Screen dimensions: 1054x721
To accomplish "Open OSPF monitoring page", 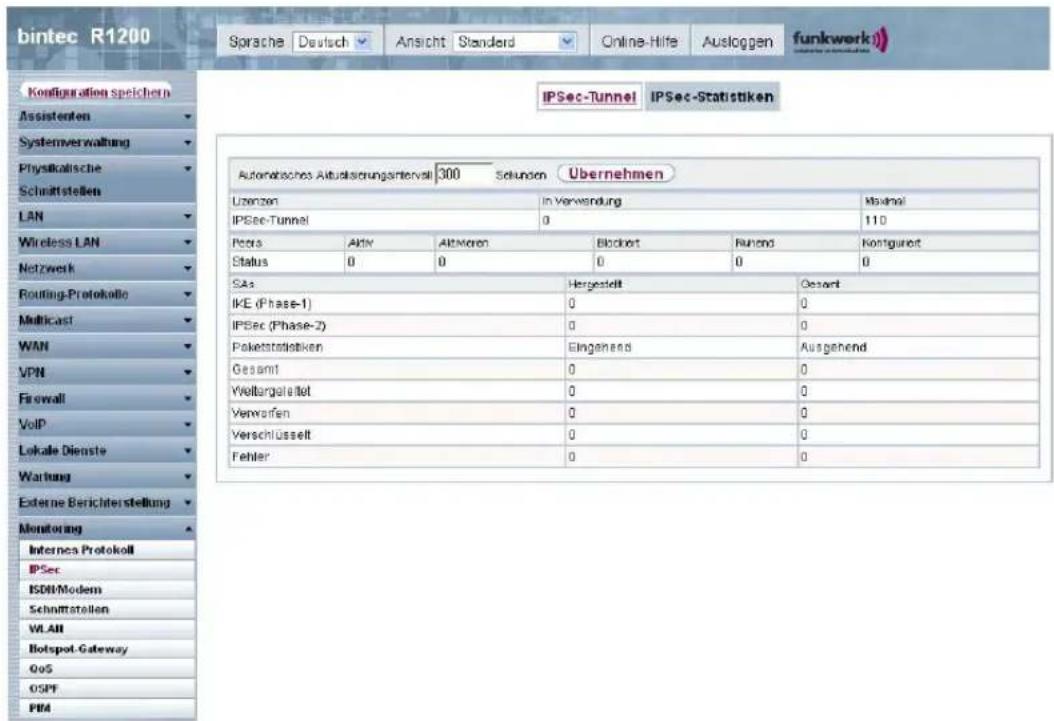I will 108,689.
